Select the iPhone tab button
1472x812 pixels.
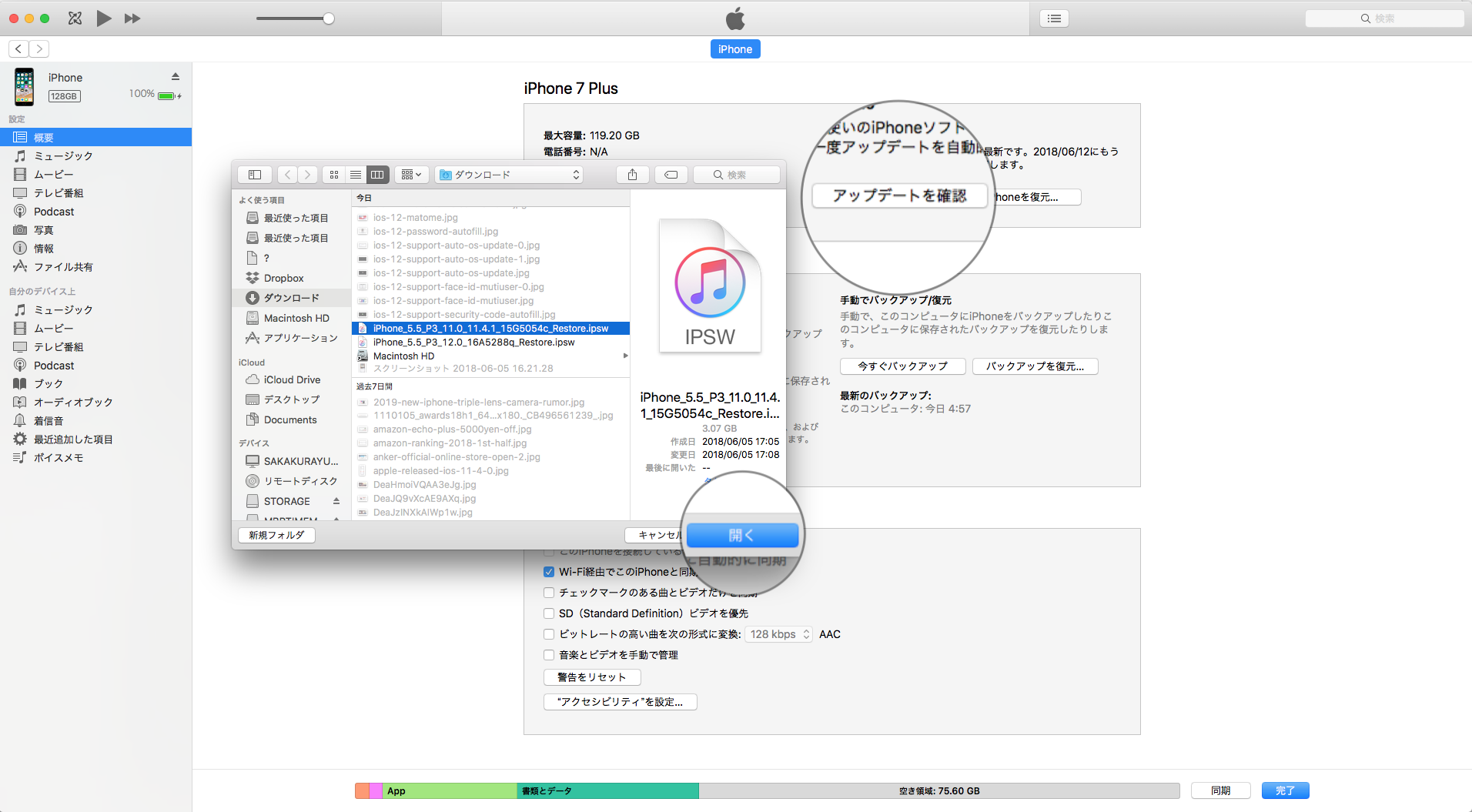point(735,49)
